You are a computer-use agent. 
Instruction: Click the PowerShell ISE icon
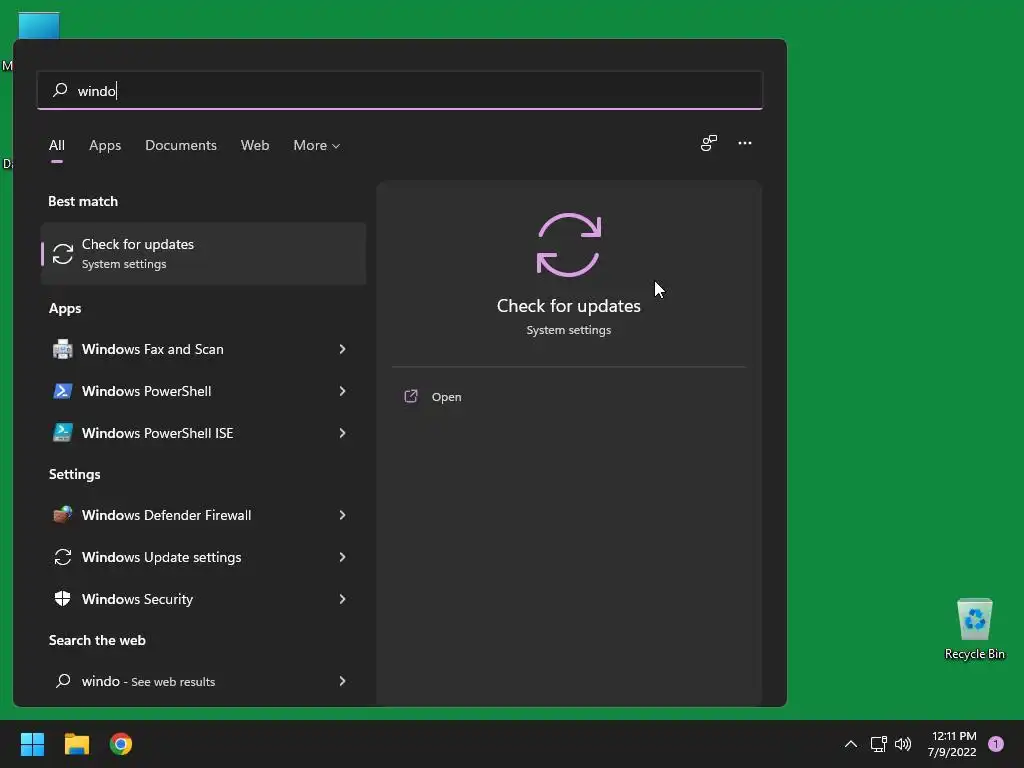pos(63,433)
